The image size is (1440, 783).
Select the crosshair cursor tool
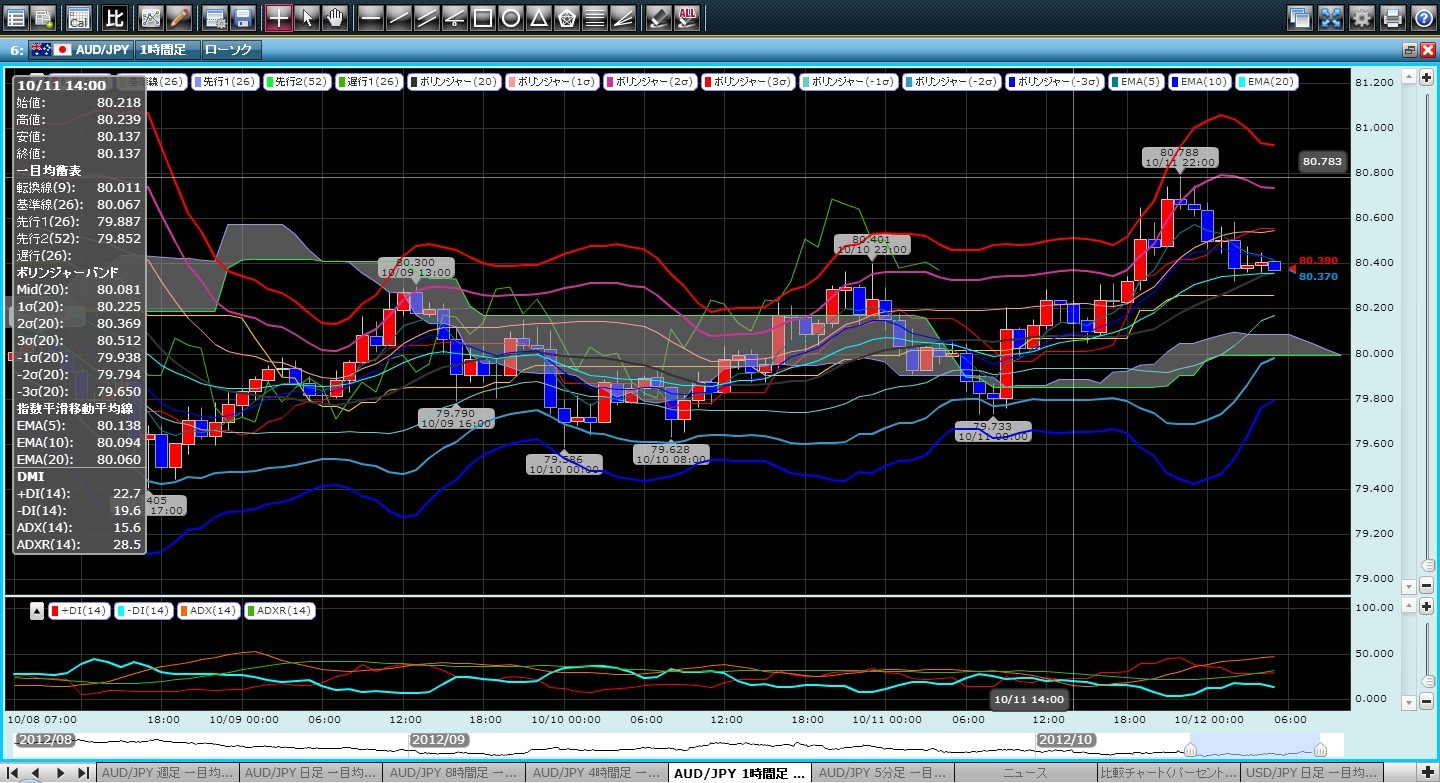(279, 17)
